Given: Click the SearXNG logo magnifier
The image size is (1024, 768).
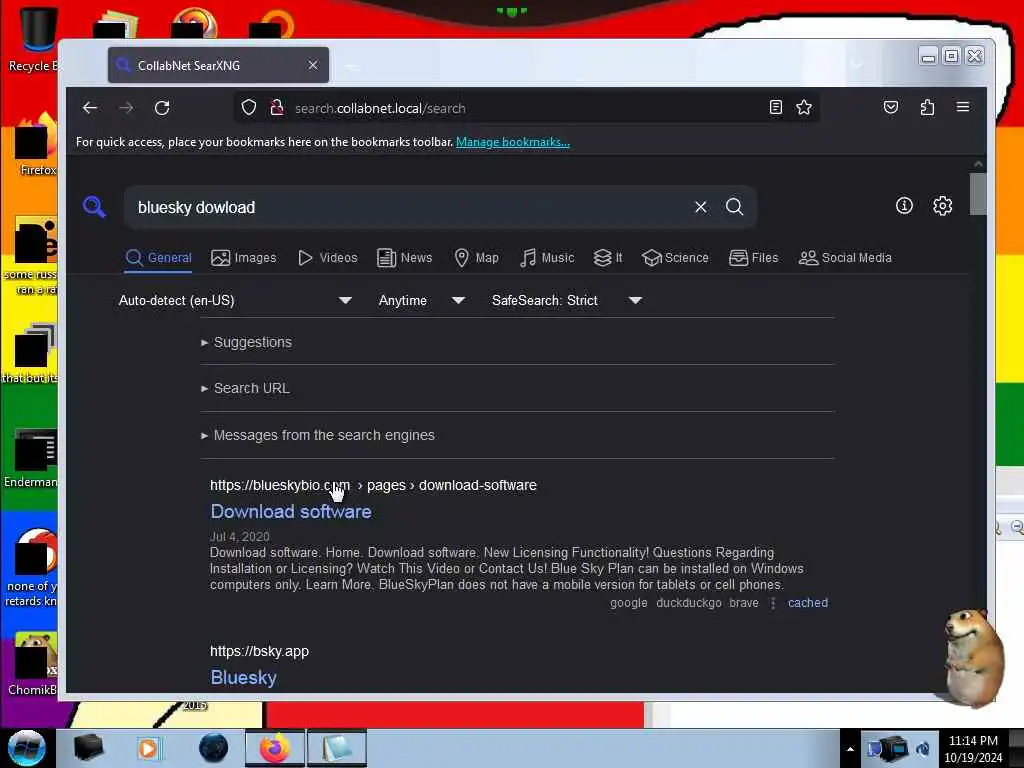Looking at the screenshot, I should (x=94, y=206).
